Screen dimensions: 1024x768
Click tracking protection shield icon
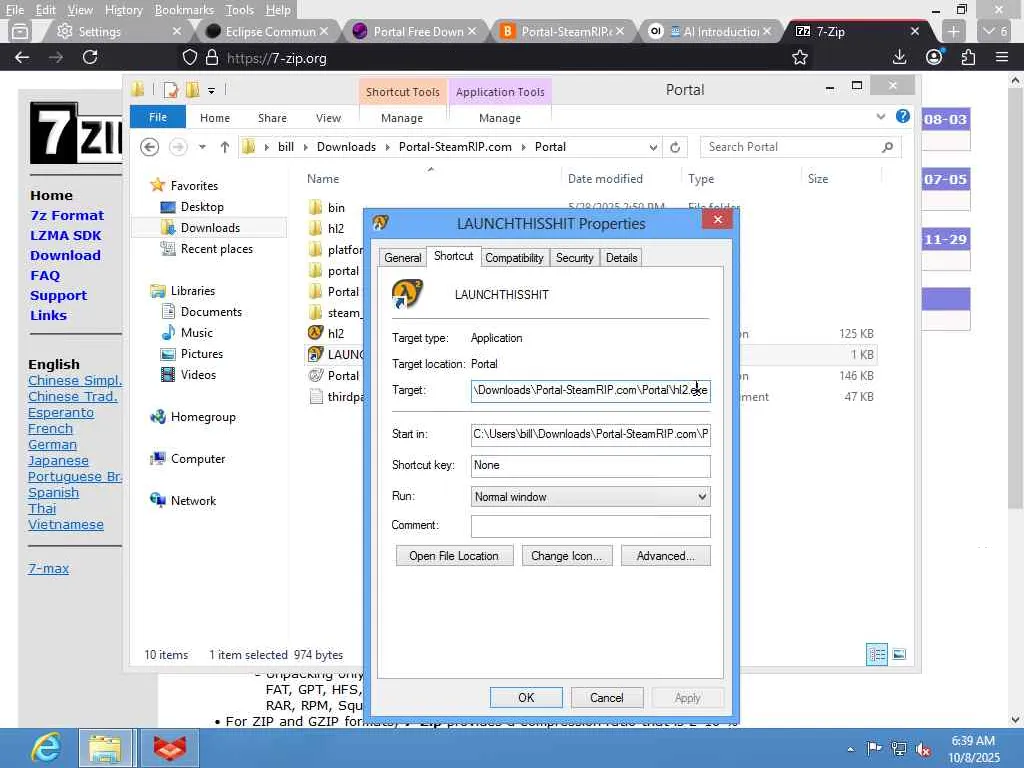pyautogui.click(x=189, y=57)
